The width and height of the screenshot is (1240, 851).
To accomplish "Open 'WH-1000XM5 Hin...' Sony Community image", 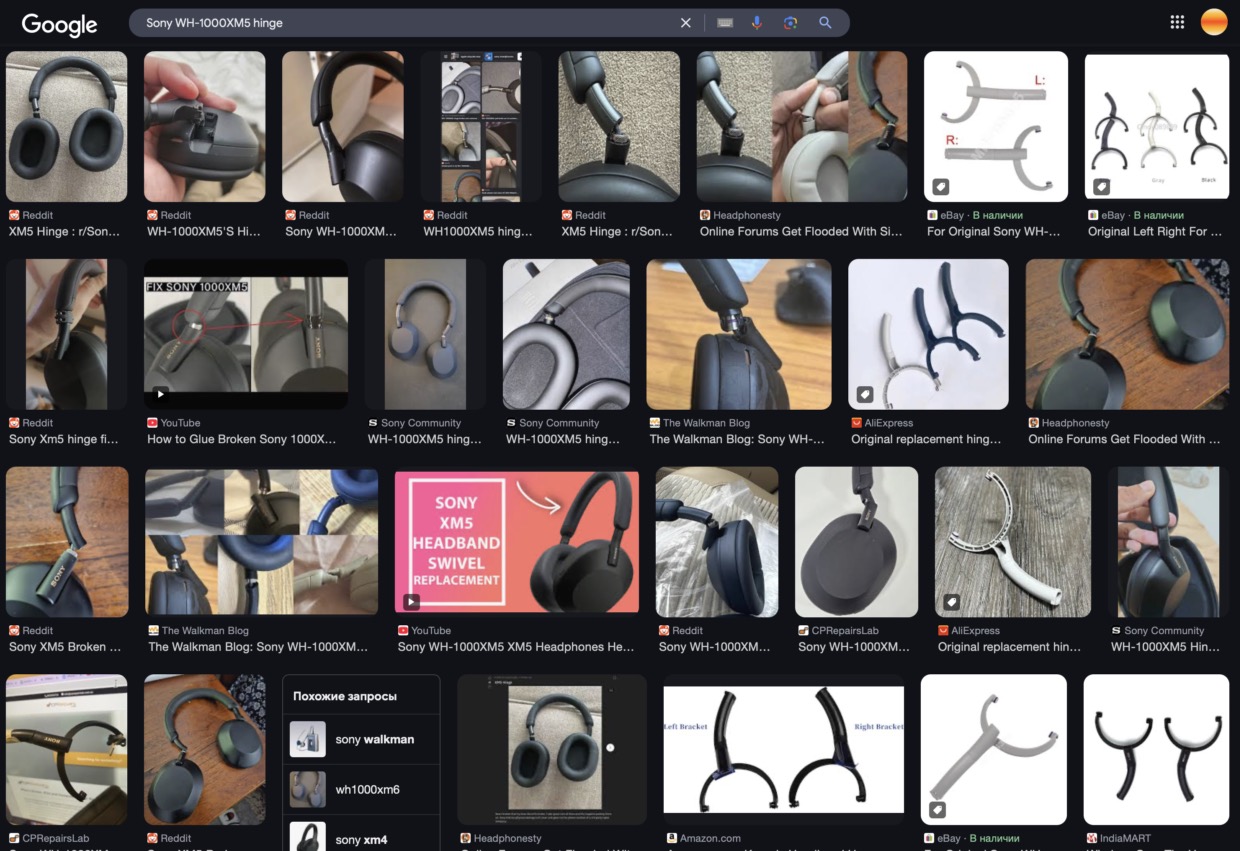I will point(1168,541).
